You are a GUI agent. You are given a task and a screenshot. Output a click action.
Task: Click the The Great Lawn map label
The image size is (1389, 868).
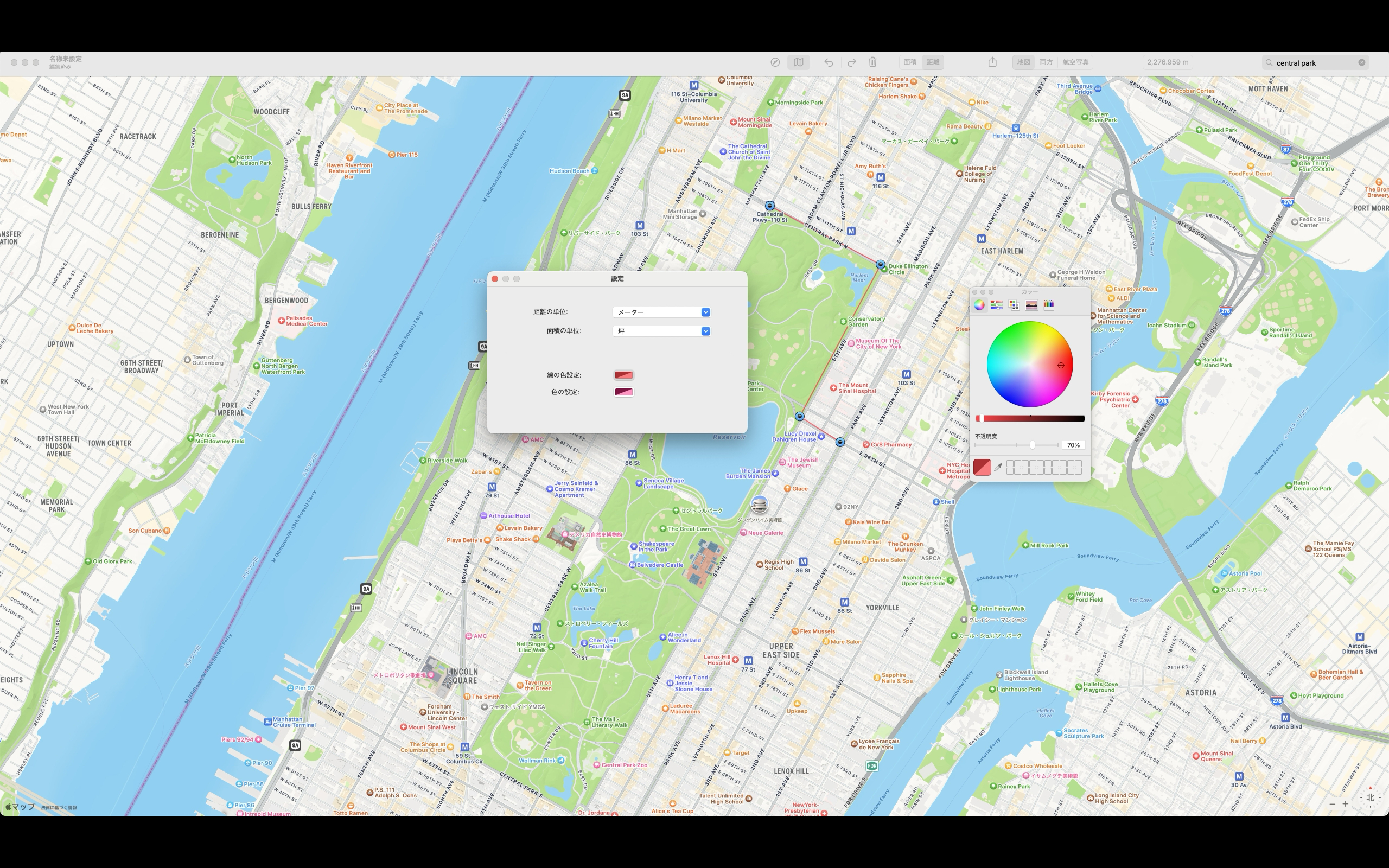(689, 529)
